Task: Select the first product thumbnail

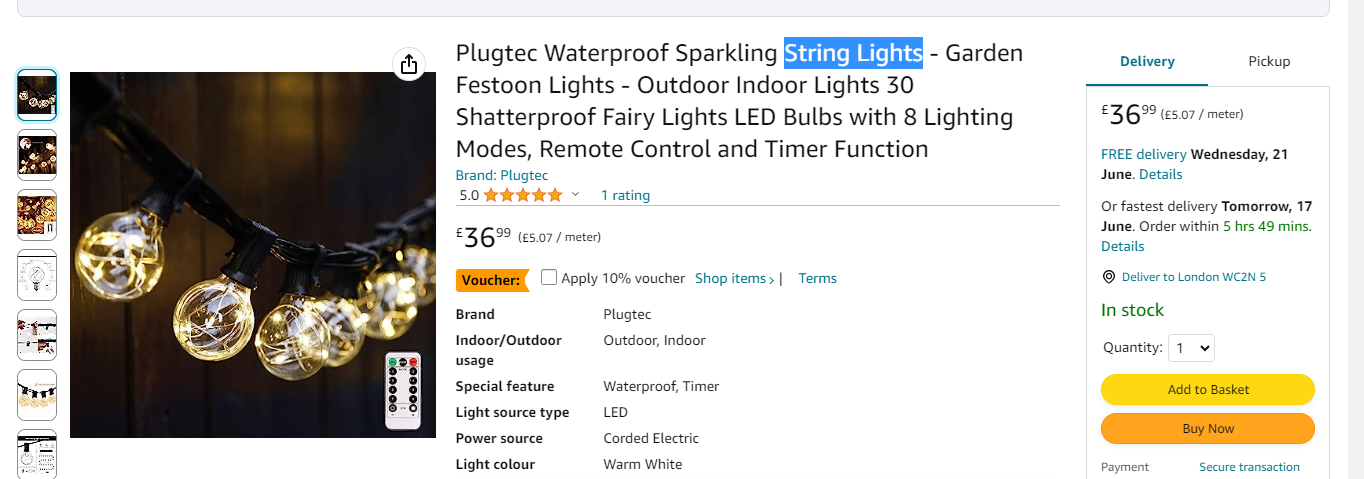Action: click(x=37, y=95)
